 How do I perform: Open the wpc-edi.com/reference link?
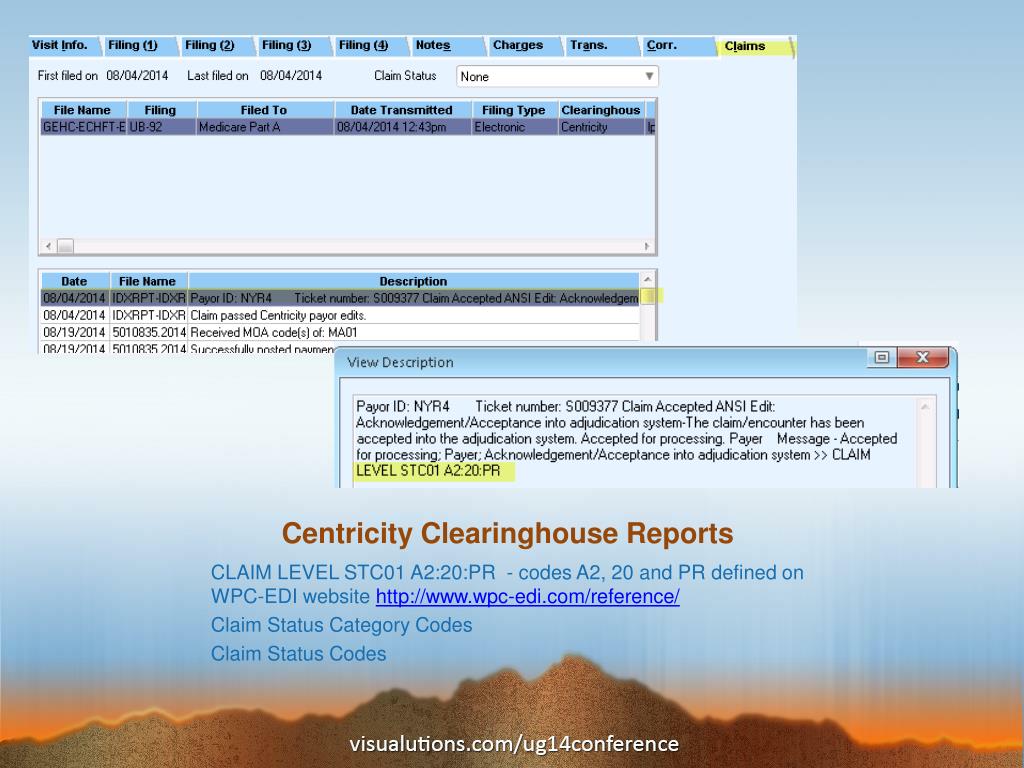(528, 596)
